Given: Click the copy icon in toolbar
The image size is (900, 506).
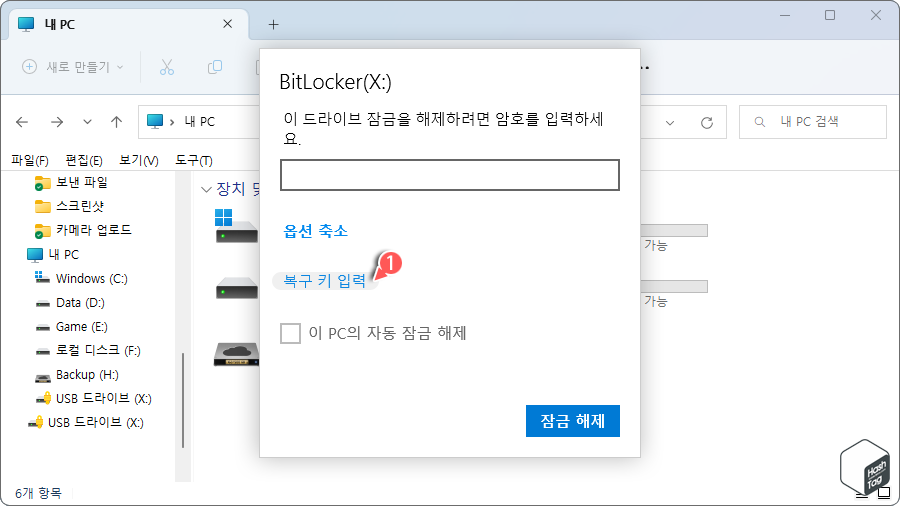Looking at the screenshot, I should 215,67.
